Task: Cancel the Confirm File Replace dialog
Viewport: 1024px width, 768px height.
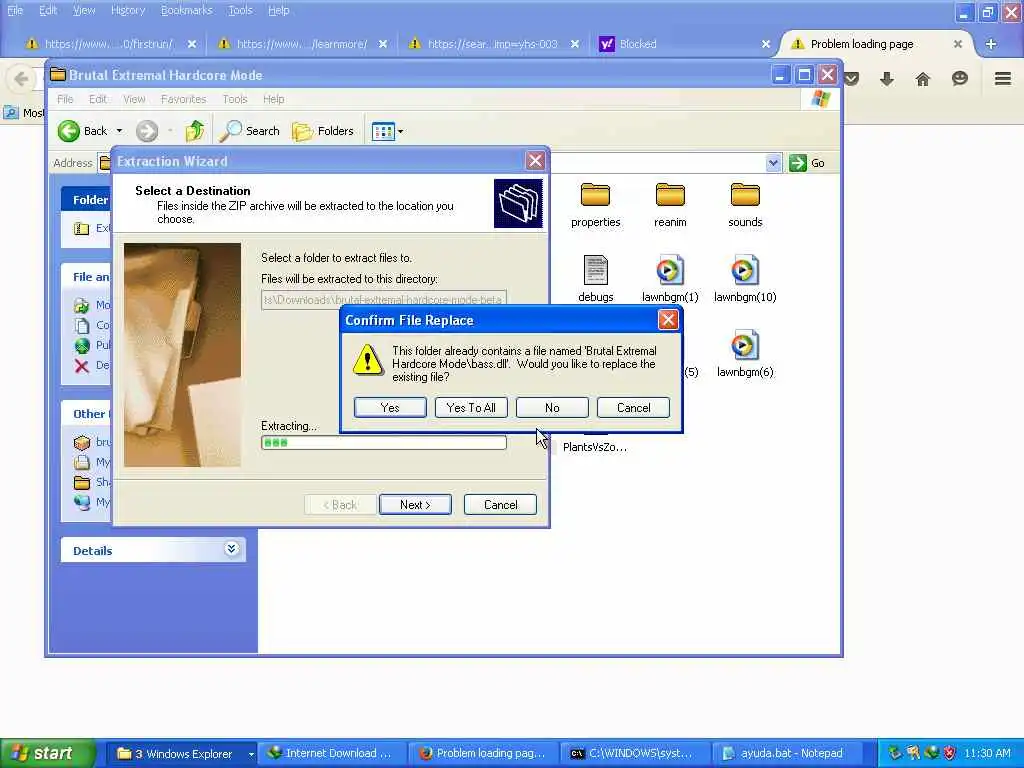Action: tap(633, 408)
